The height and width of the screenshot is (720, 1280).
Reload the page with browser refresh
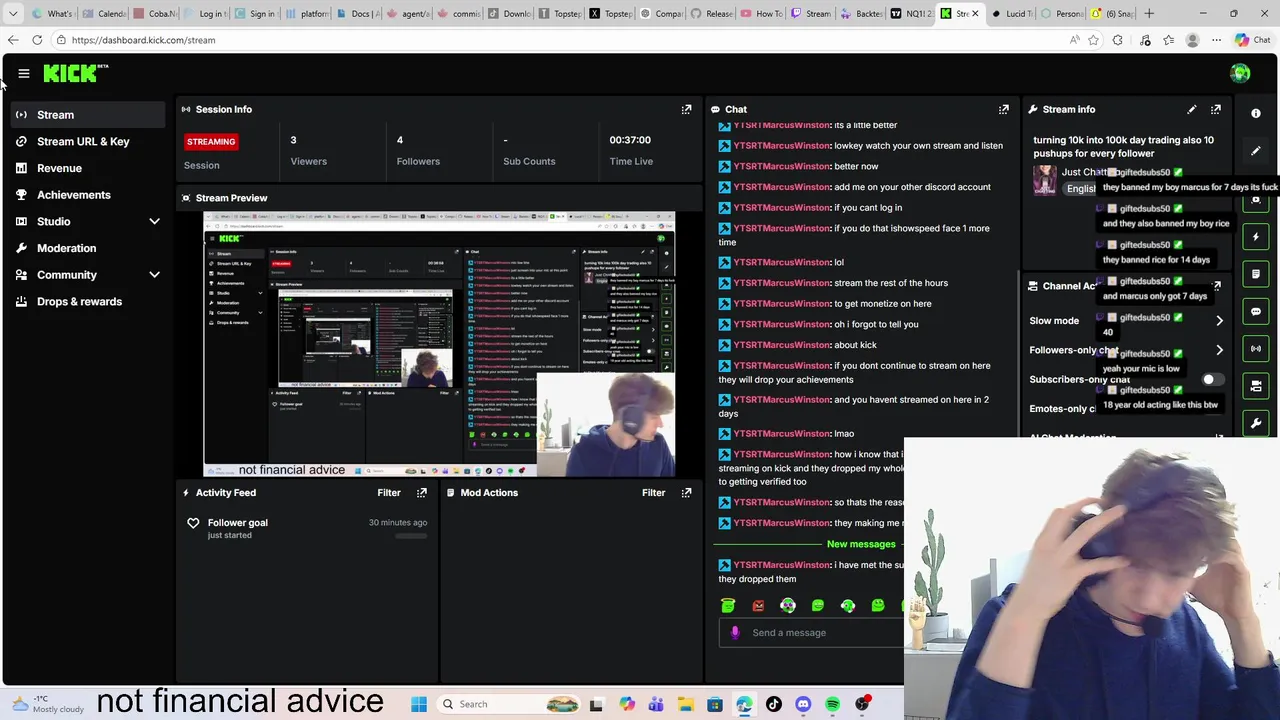[x=37, y=40]
